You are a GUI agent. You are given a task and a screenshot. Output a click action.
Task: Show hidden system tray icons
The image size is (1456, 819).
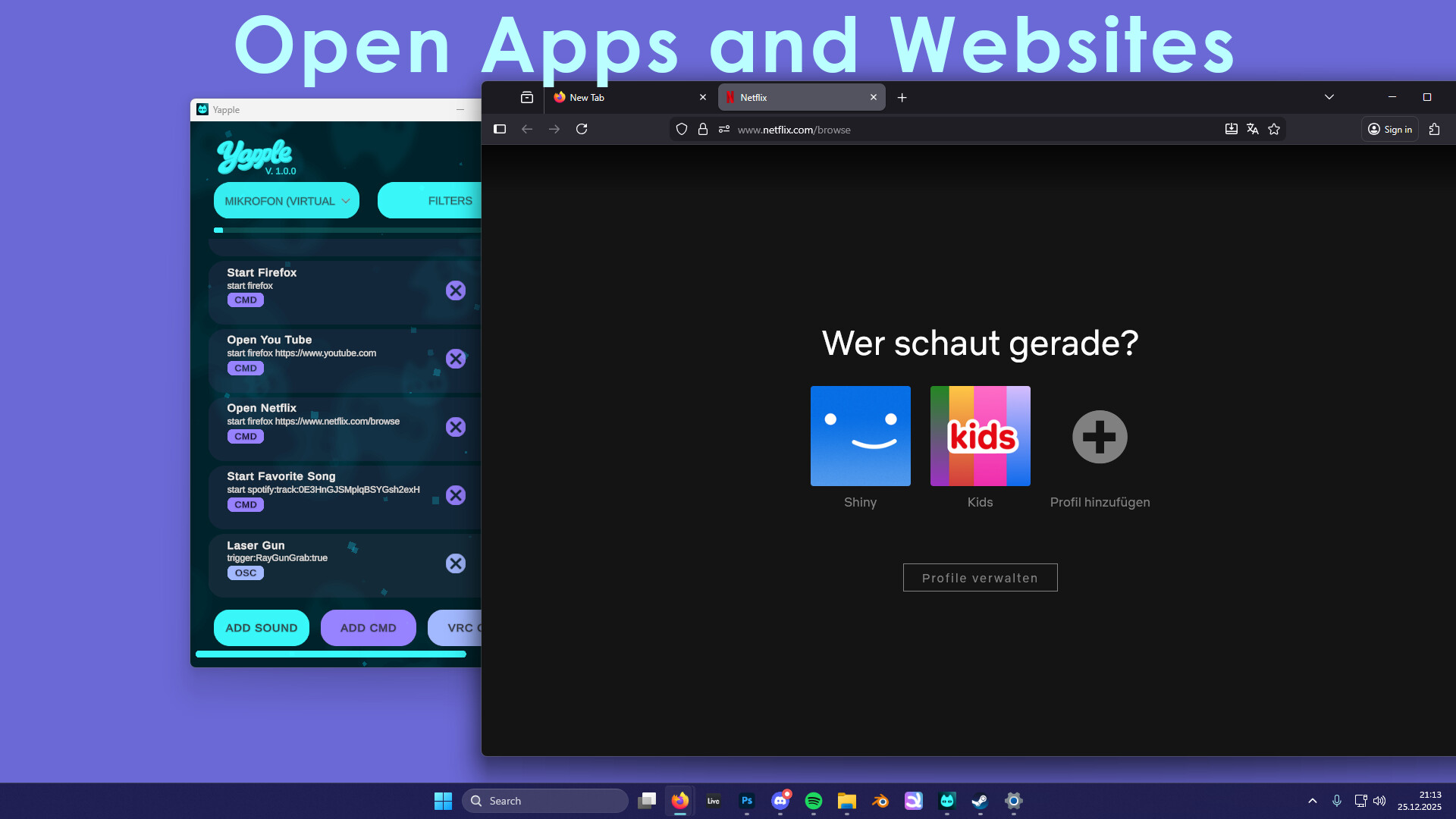(1313, 801)
